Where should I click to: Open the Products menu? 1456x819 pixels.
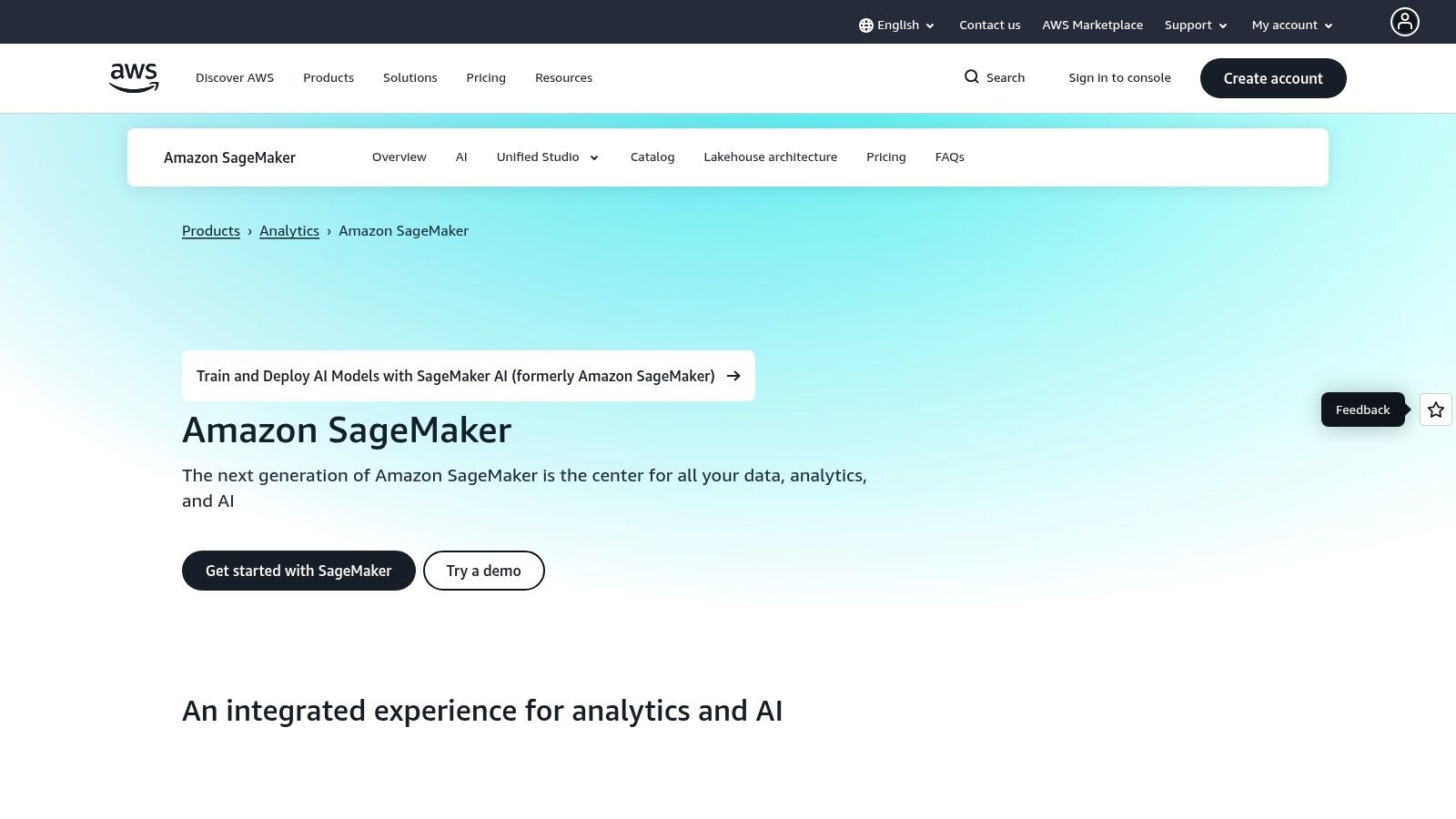click(x=329, y=77)
